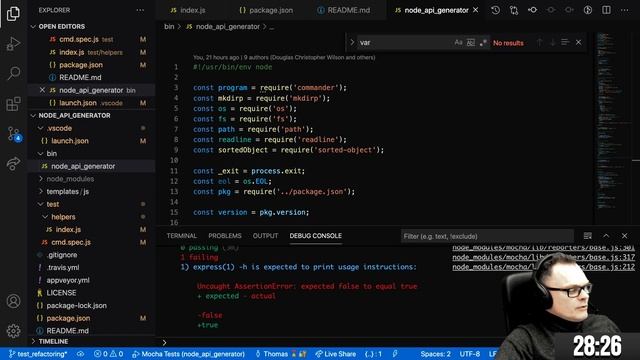The width and height of the screenshot is (640, 360).
Task: Toggle Match Whole Word in find widget
Action: pyautogui.click(x=471, y=42)
